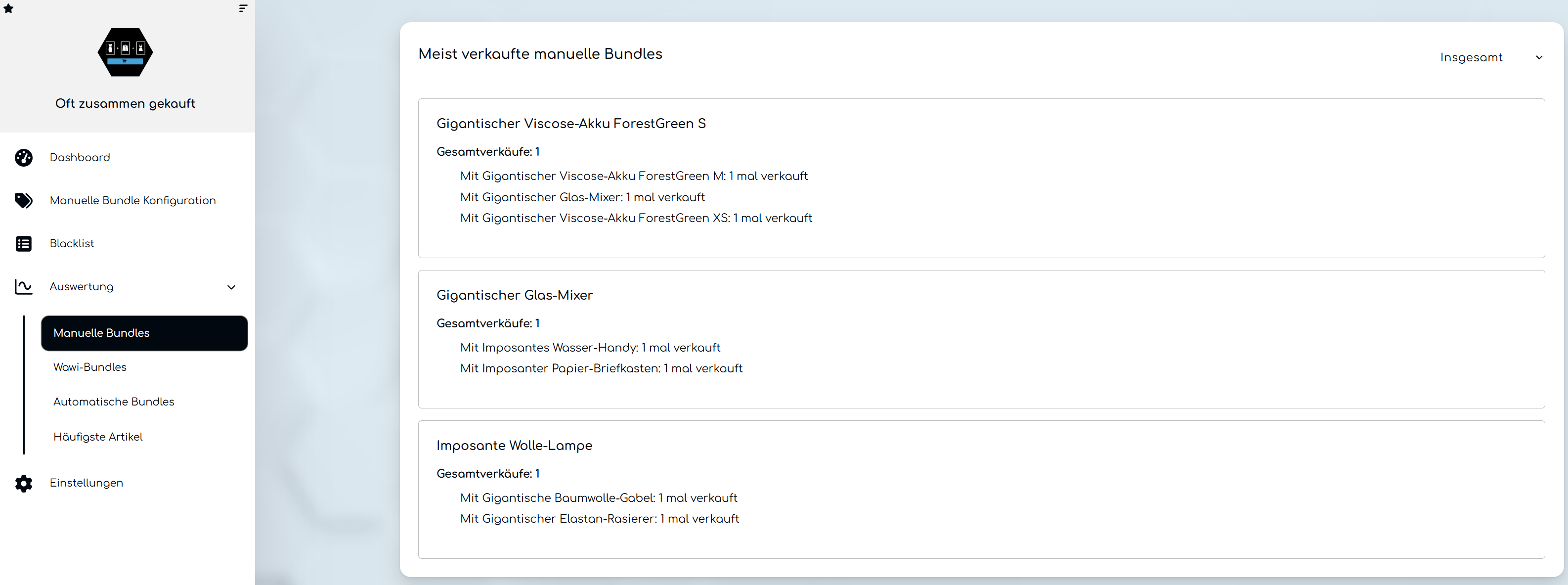The width and height of the screenshot is (1568, 585).
Task: Open Häufigste Artikel report
Action: click(98, 437)
